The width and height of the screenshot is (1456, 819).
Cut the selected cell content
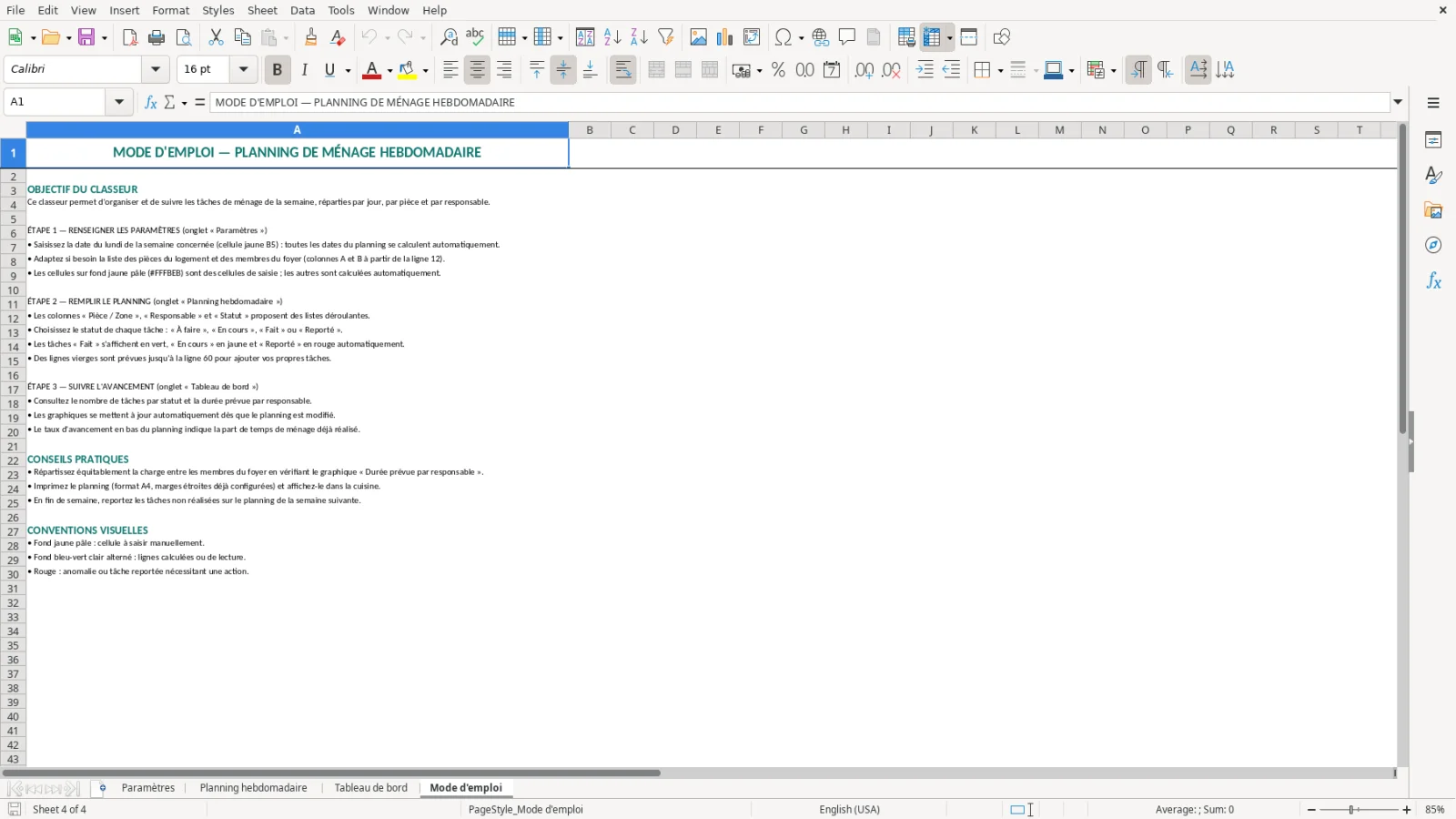[x=216, y=37]
